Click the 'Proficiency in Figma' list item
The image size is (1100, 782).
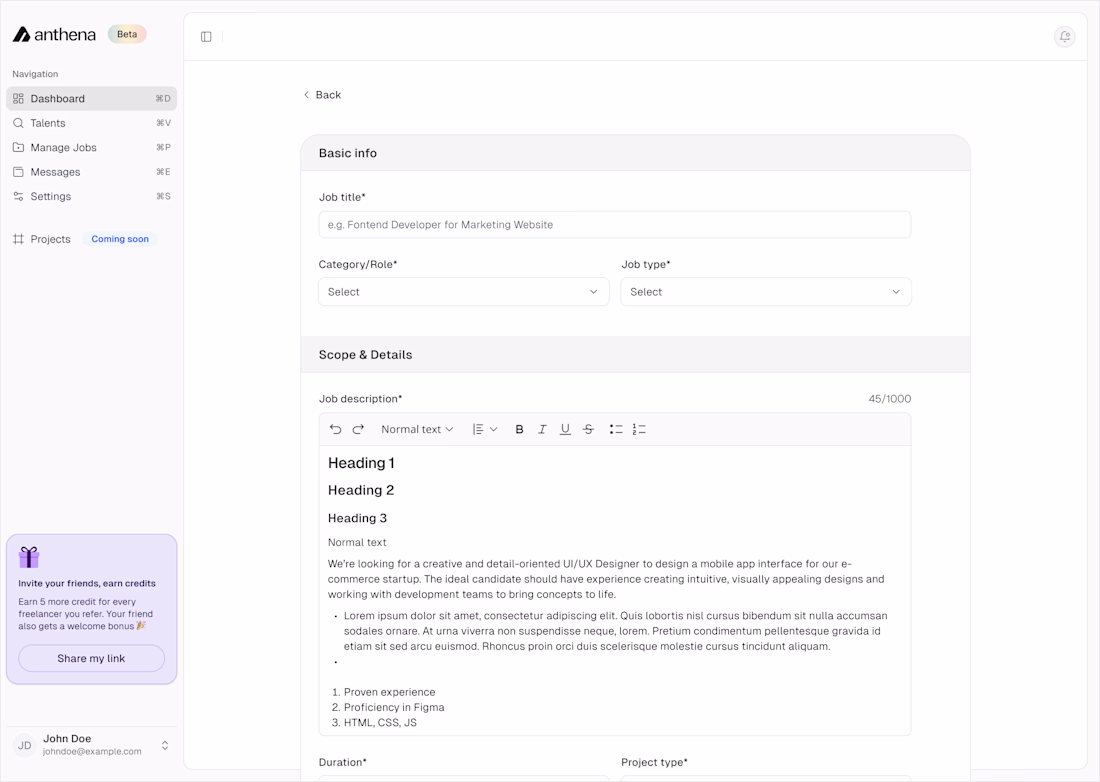tap(394, 708)
